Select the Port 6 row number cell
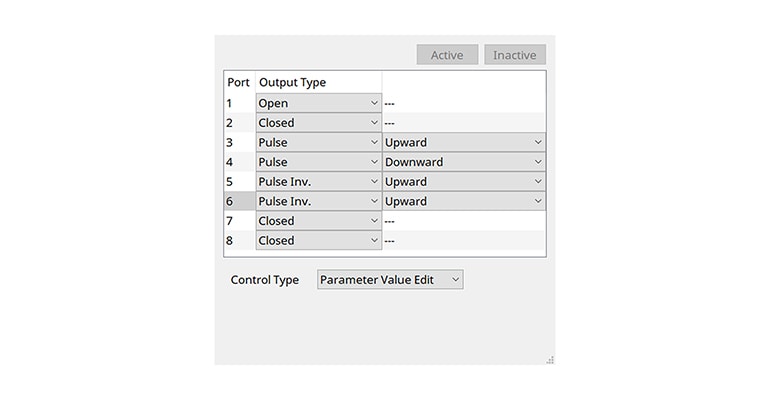The width and height of the screenshot is (770, 400). pyautogui.click(x=239, y=201)
